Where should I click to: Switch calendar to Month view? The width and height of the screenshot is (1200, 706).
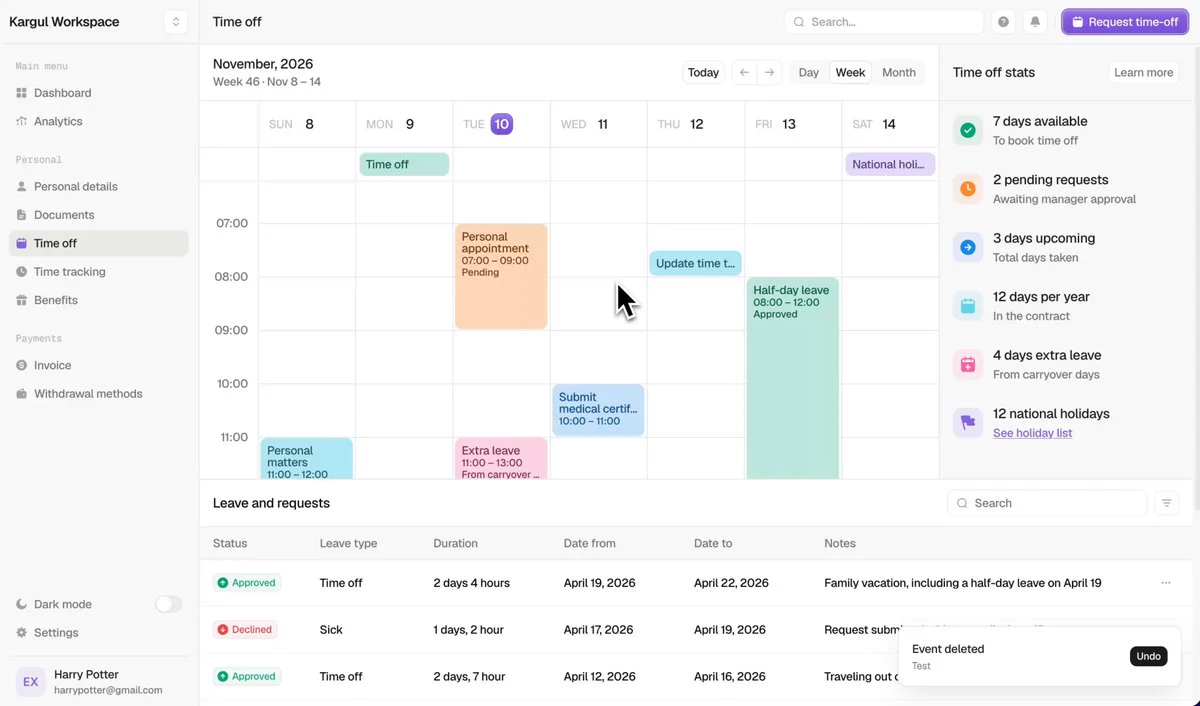click(x=899, y=72)
